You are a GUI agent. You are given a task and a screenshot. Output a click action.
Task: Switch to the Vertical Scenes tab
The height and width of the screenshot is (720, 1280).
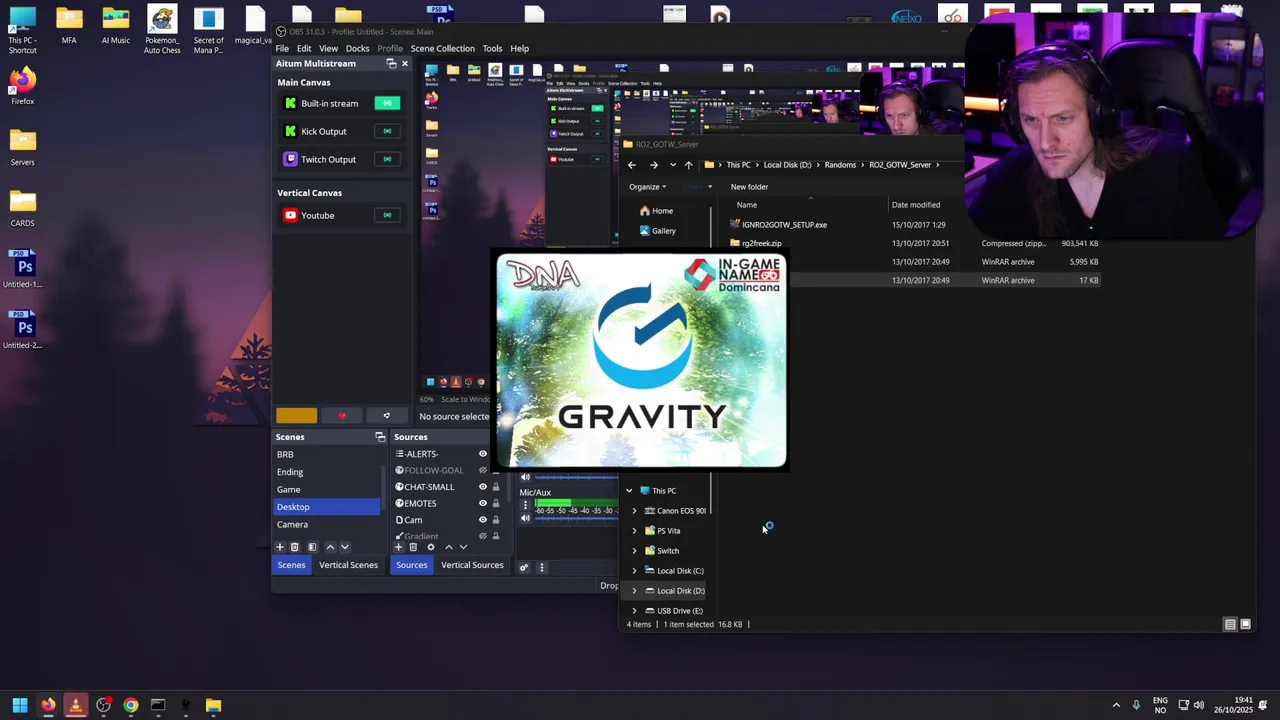[x=348, y=565]
